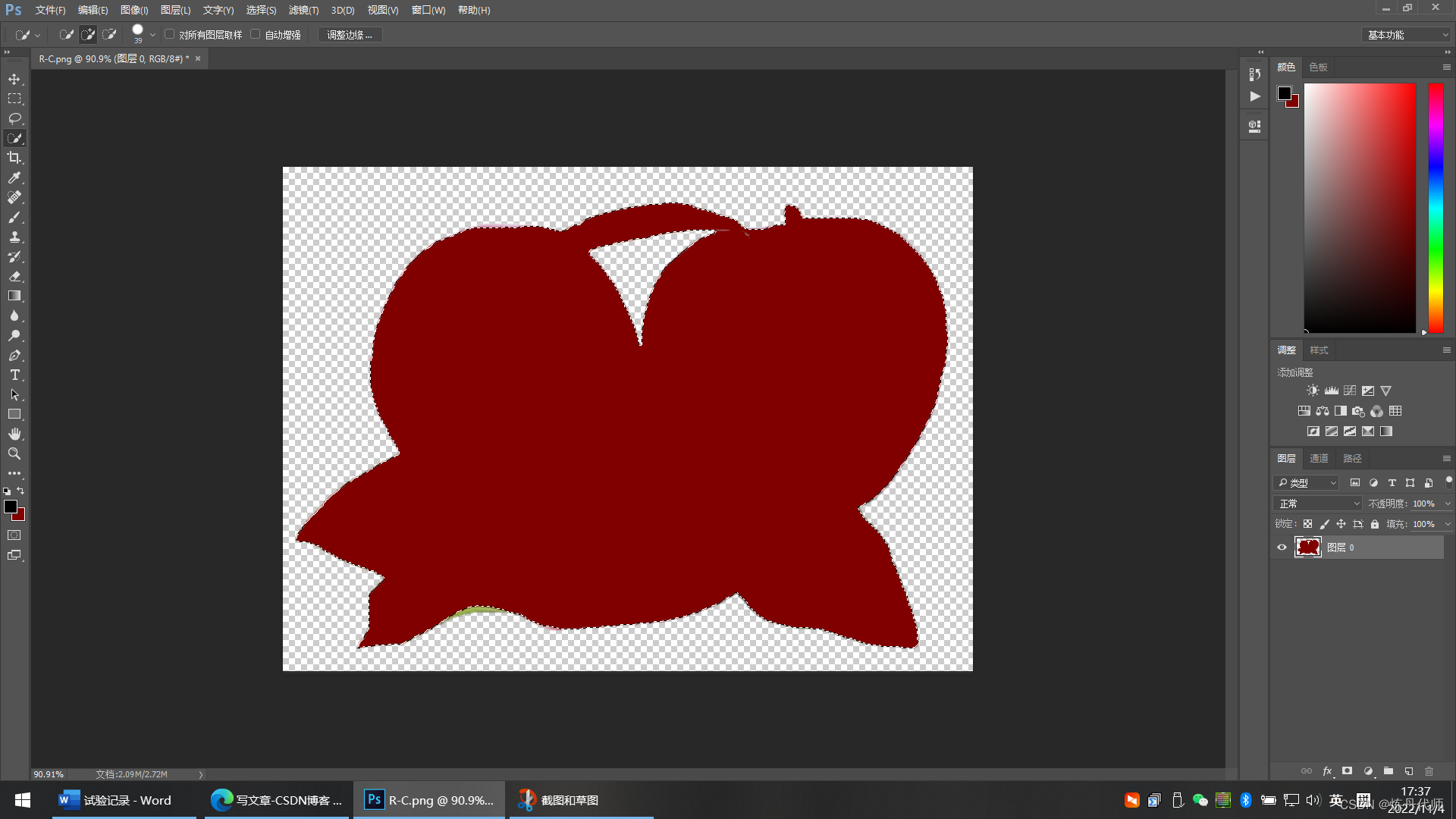
Task: Switch to Word from the taskbar
Action: pos(124,800)
